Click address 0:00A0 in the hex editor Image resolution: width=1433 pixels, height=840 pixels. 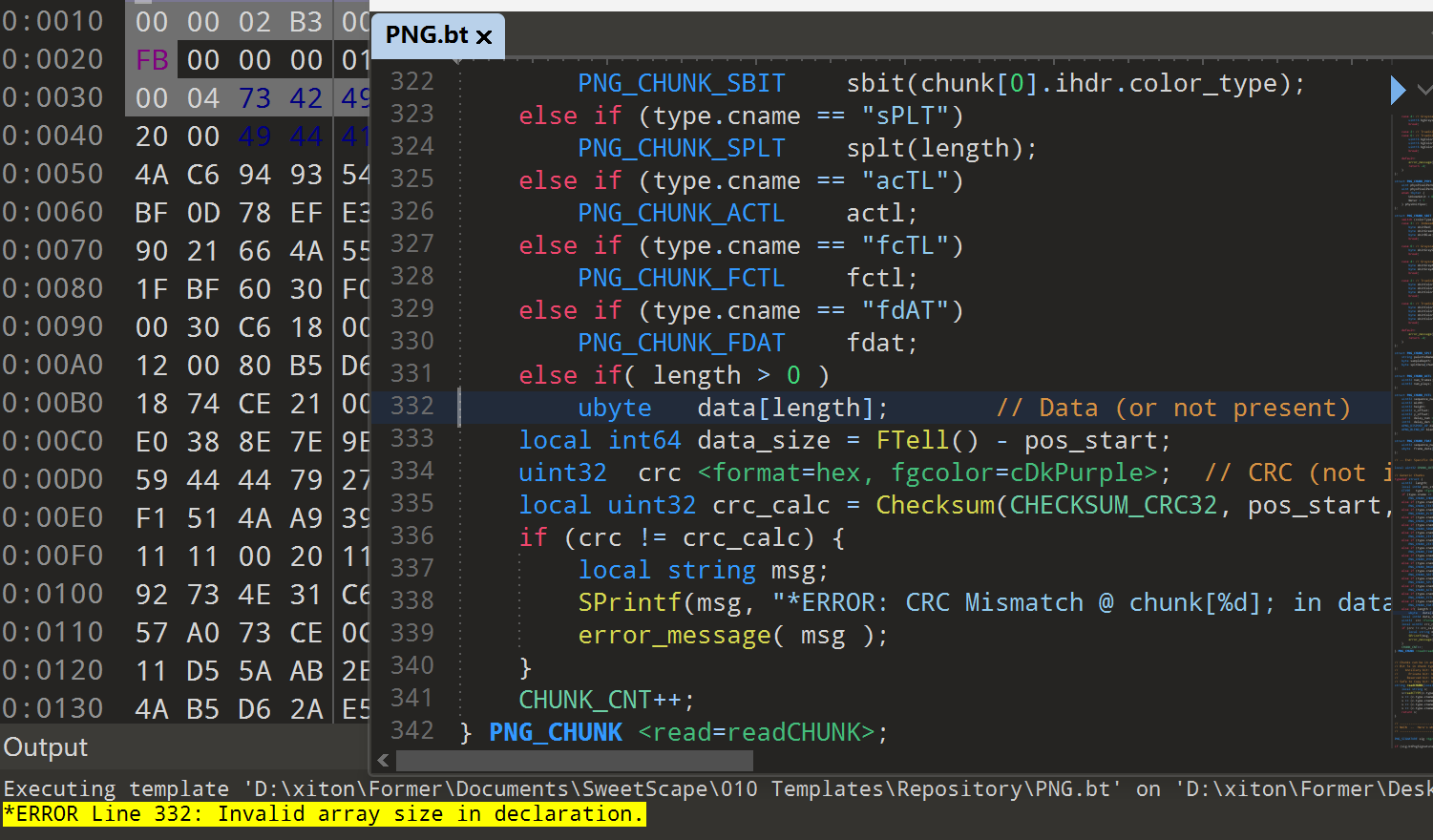point(53,366)
